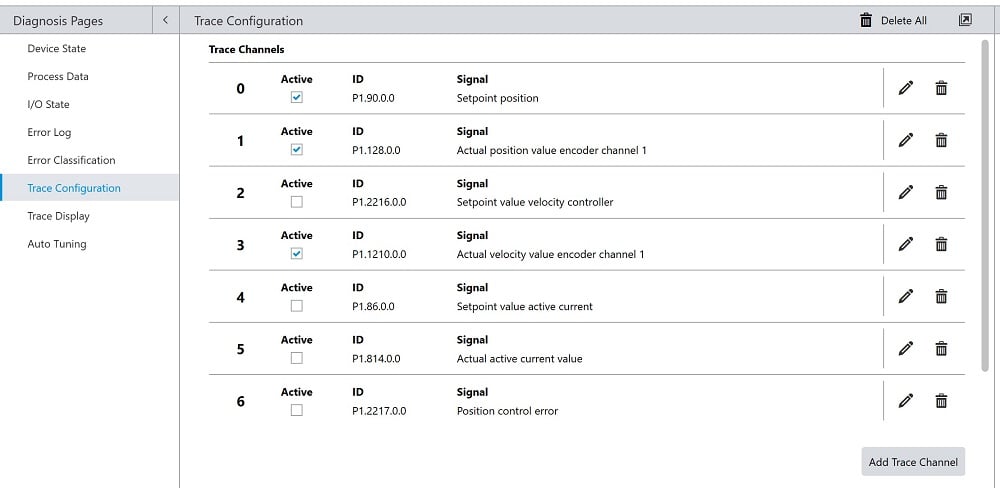Screen dimensions: 1000x488
Task: Edit channel 5 Actual active current value
Action: pyautogui.click(x=905, y=349)
